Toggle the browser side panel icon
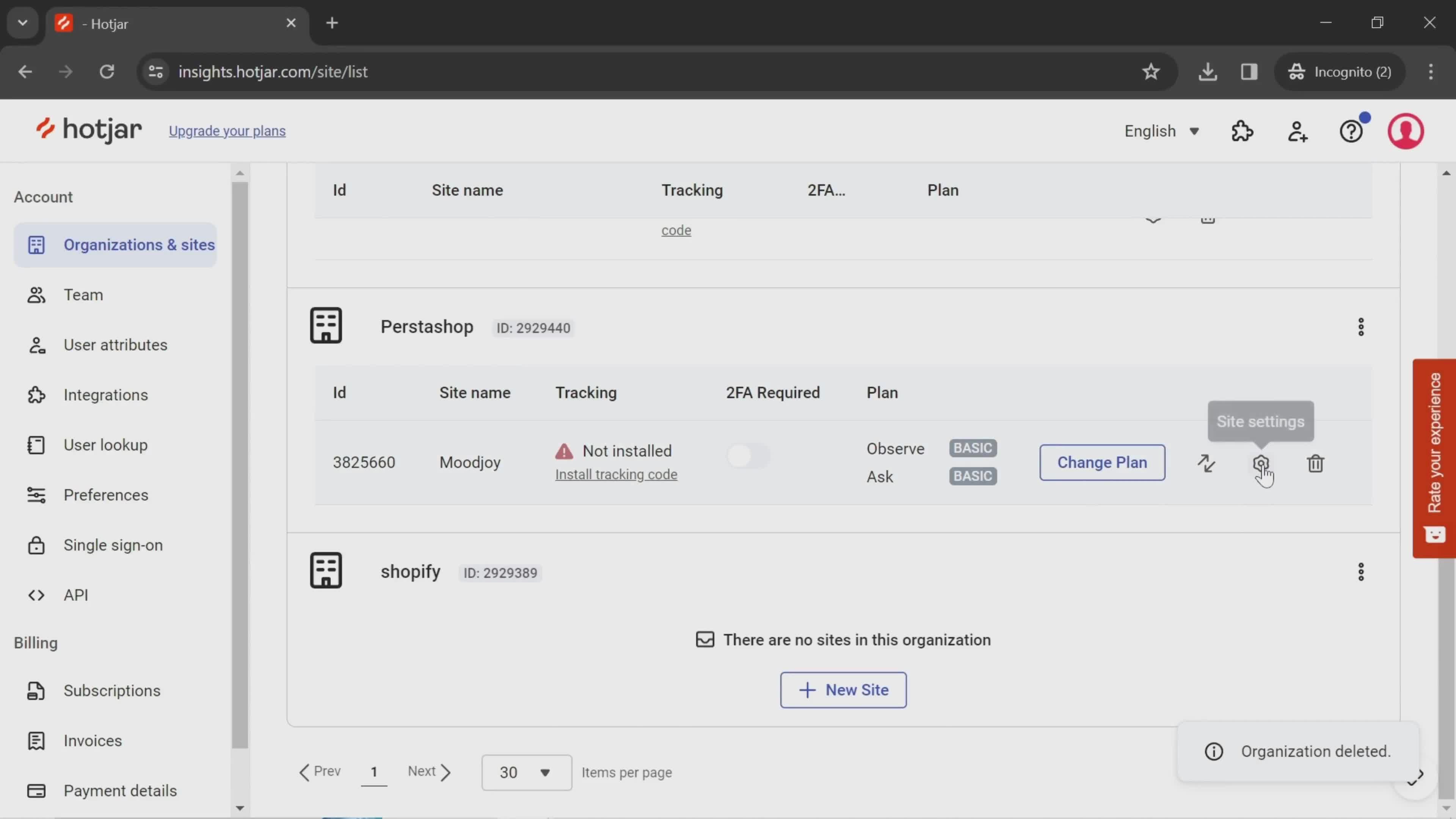Viewport: 1456px width, 819px height. pyautogui.click(x=1249, y=72)
